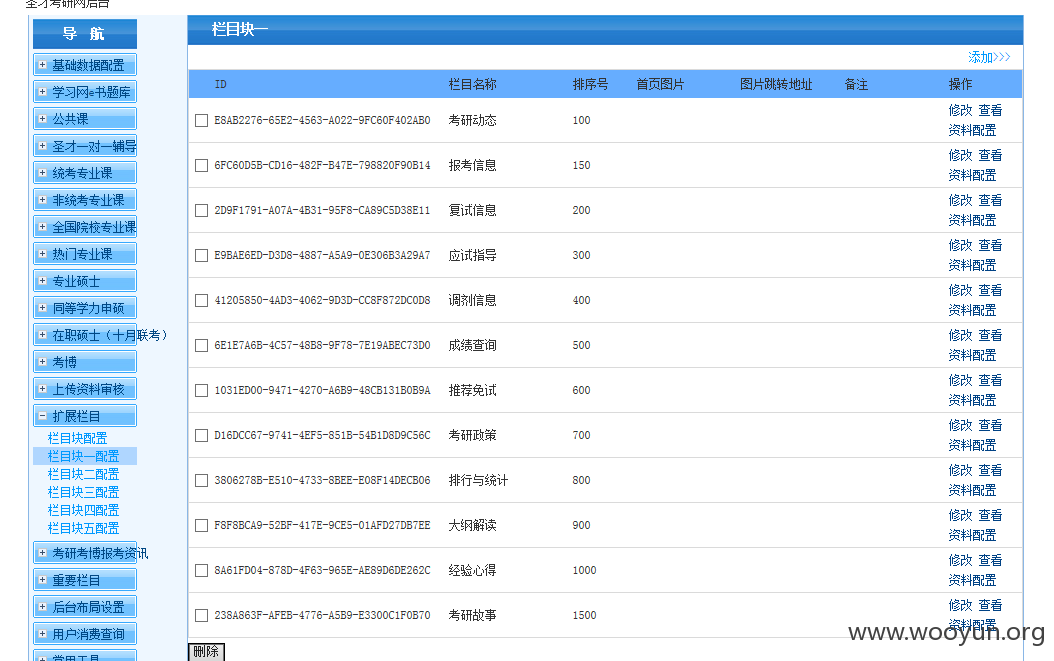
Task: Click the 导航 sidebar header
Action: click(85, 34)
